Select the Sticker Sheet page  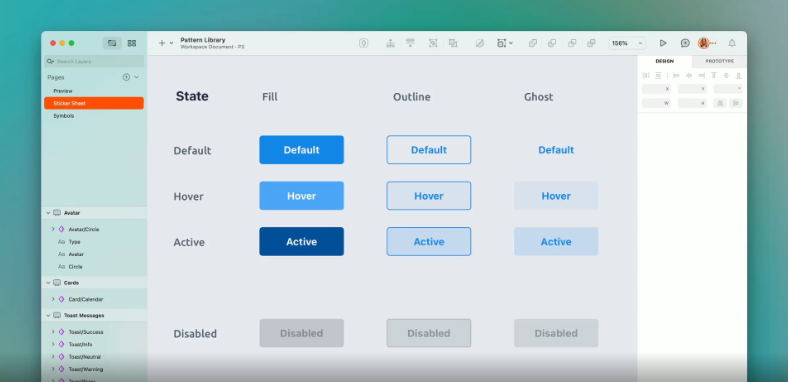94,103
